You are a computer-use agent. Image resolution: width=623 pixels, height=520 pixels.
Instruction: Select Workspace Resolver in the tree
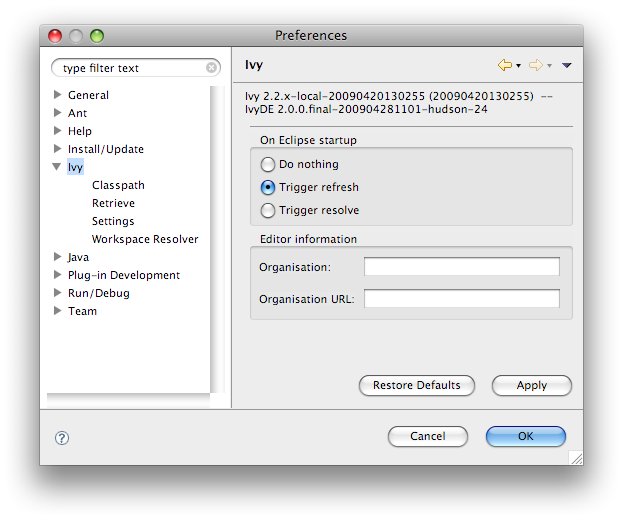pyautogui.click(x=145, y=239)
